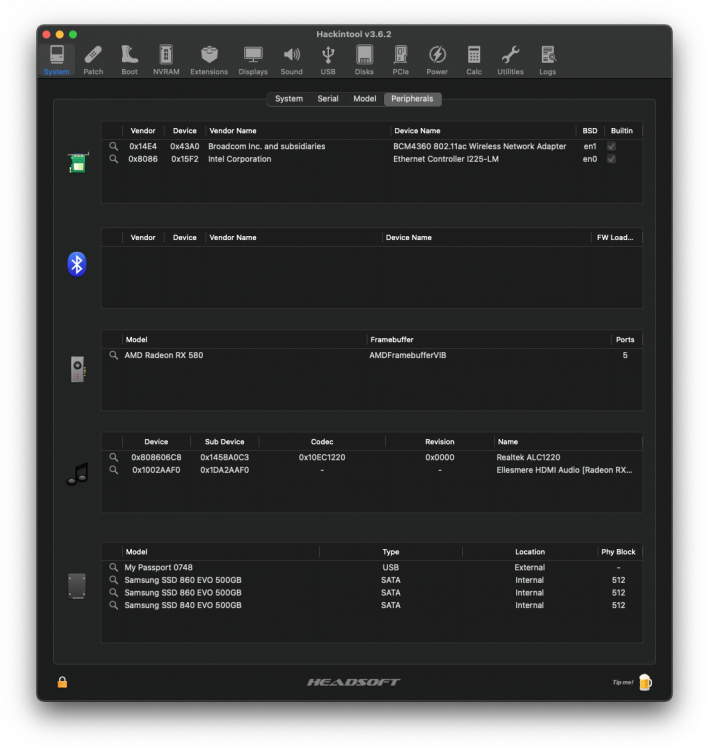Open the Extensions toolbar section
Screen dimensions: 709x750
(209, 60)
